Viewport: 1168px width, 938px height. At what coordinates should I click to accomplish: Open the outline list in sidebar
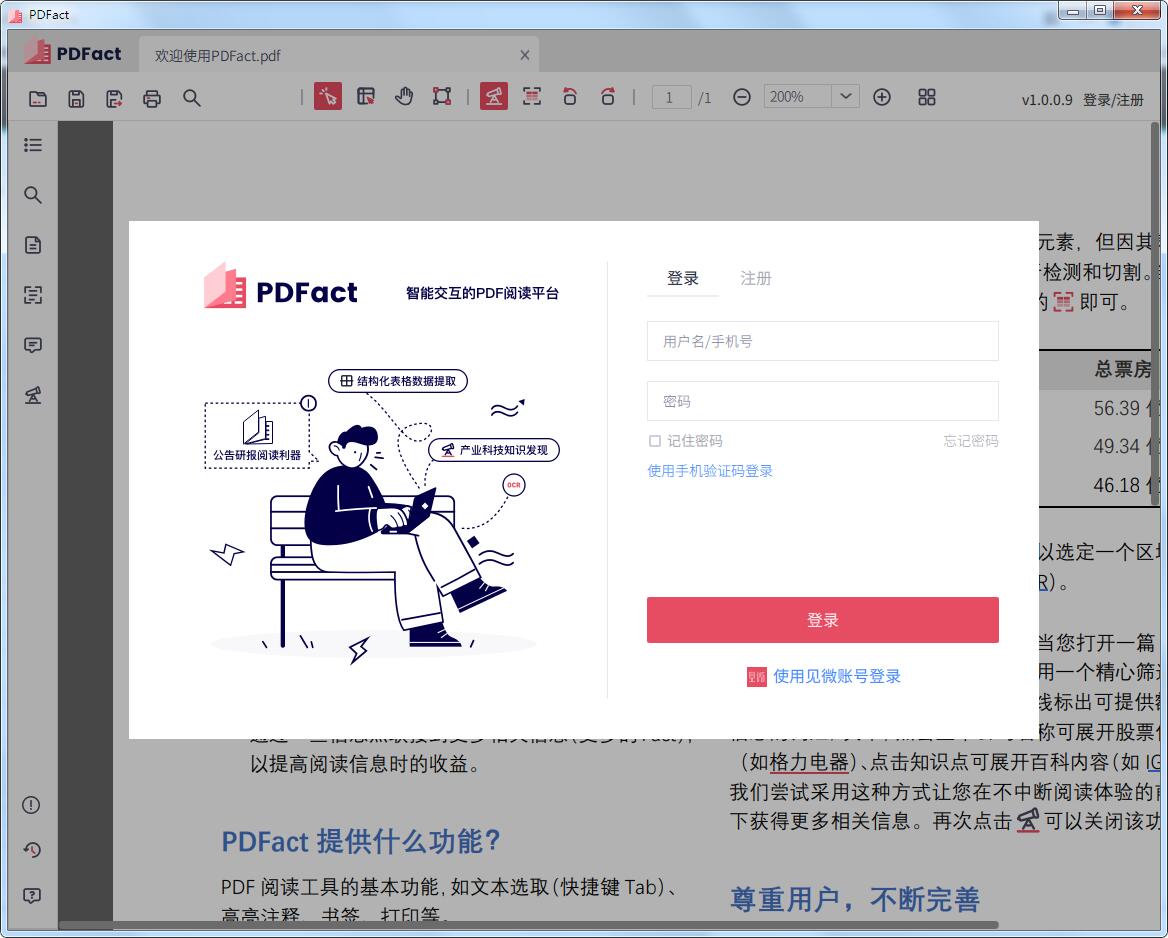click(x=33, y=145)
